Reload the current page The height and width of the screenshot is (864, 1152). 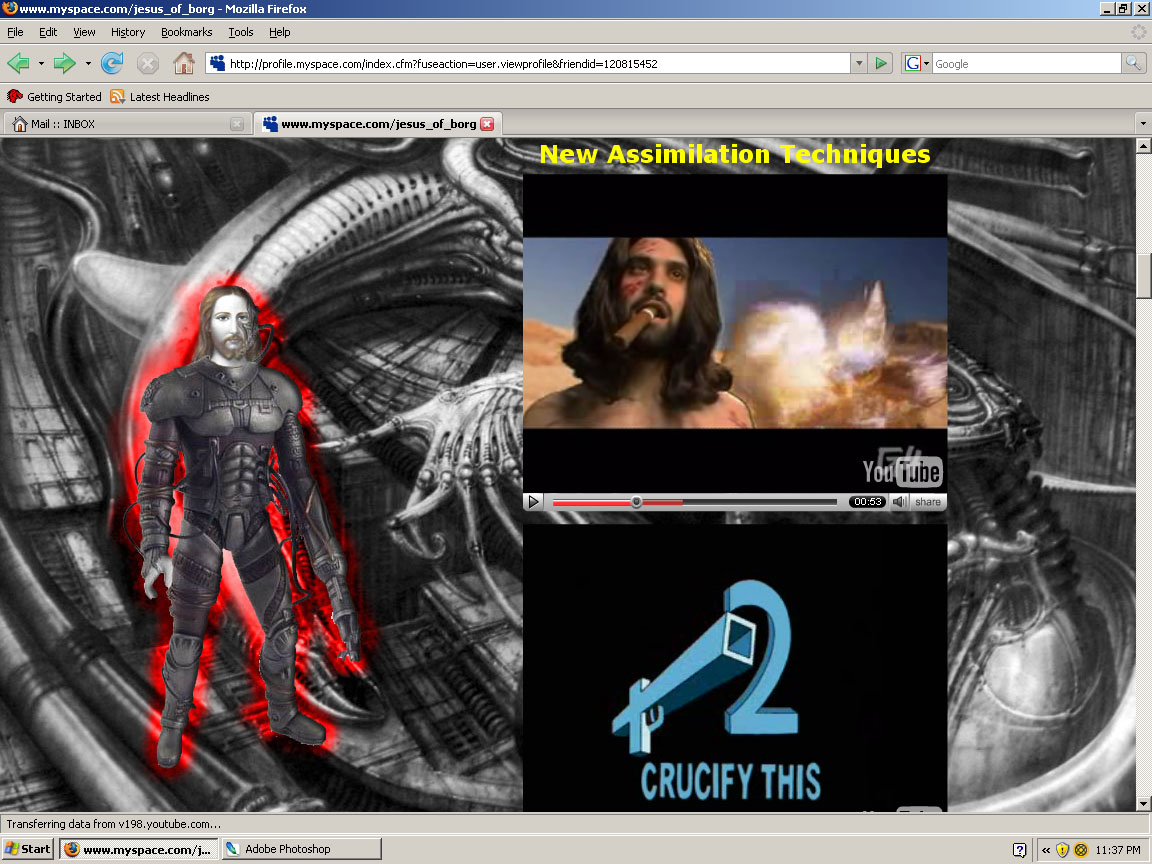112,64
